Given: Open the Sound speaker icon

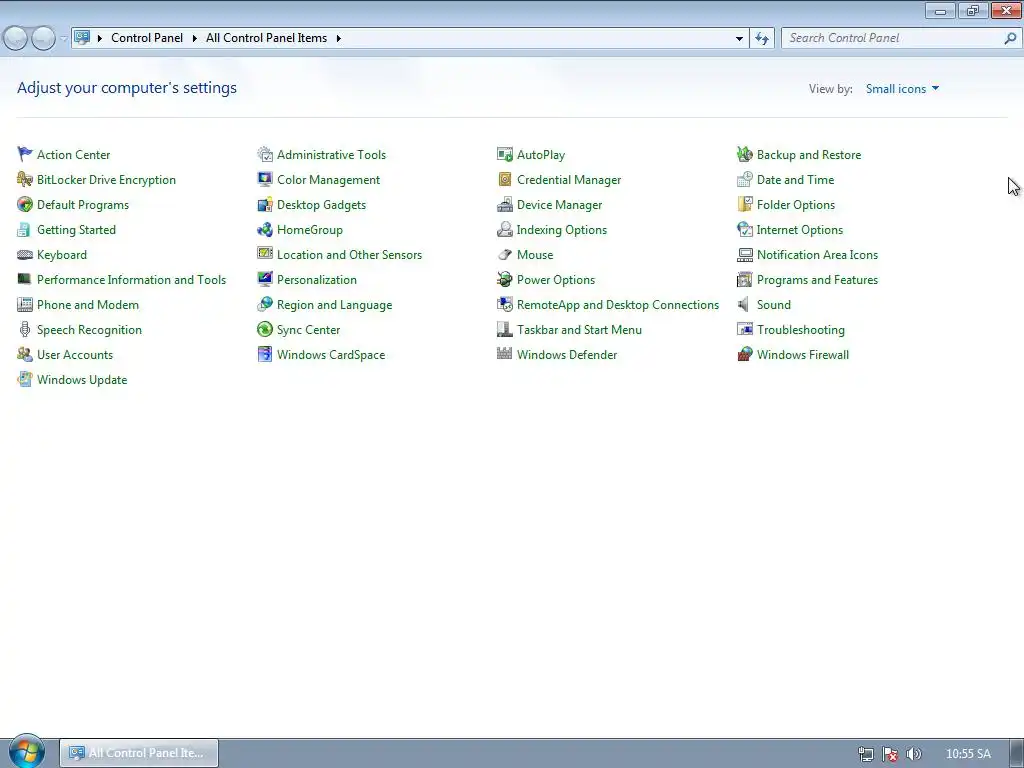Looking at the screenshot, I should click(x=744, y=304).
